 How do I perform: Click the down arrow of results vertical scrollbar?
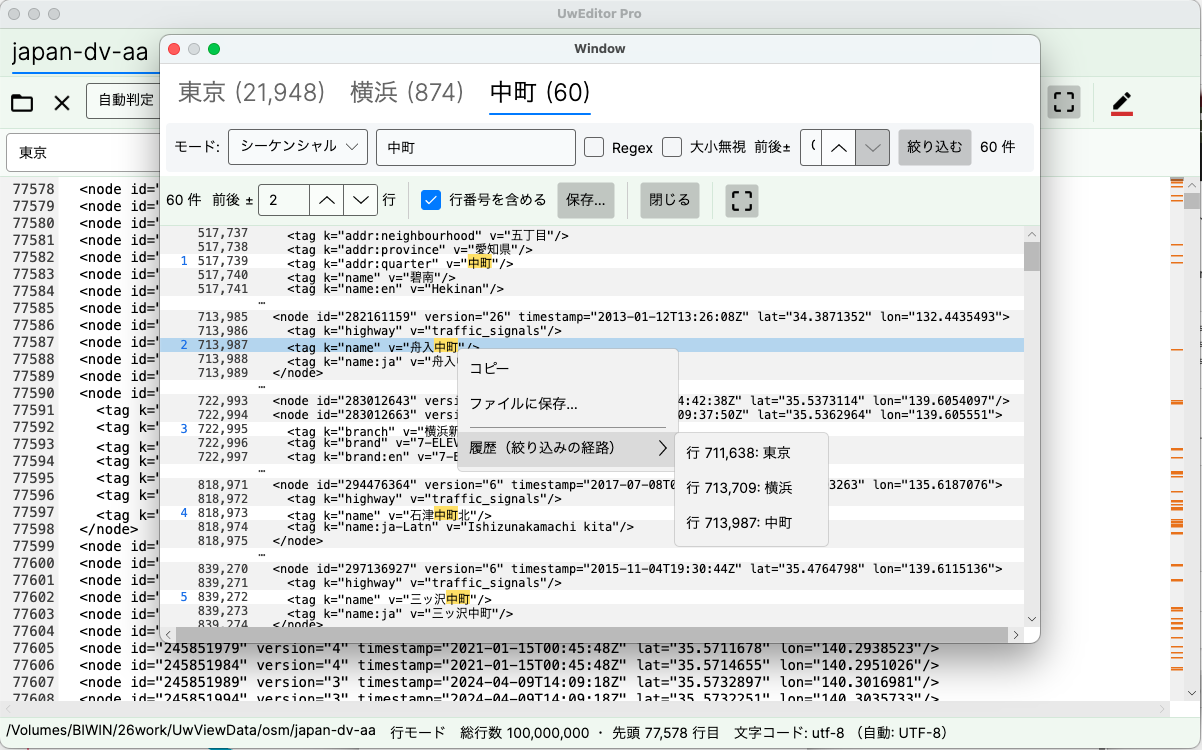tap(1032, 619)
